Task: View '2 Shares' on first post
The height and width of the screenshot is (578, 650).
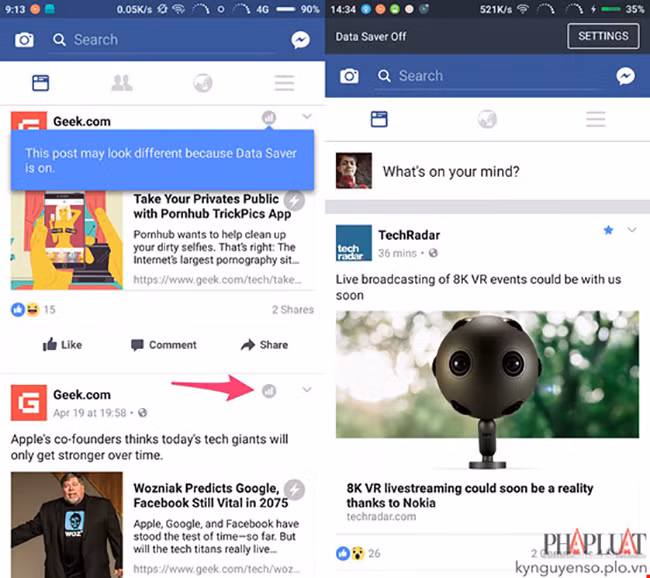Action: click(293, 310)
